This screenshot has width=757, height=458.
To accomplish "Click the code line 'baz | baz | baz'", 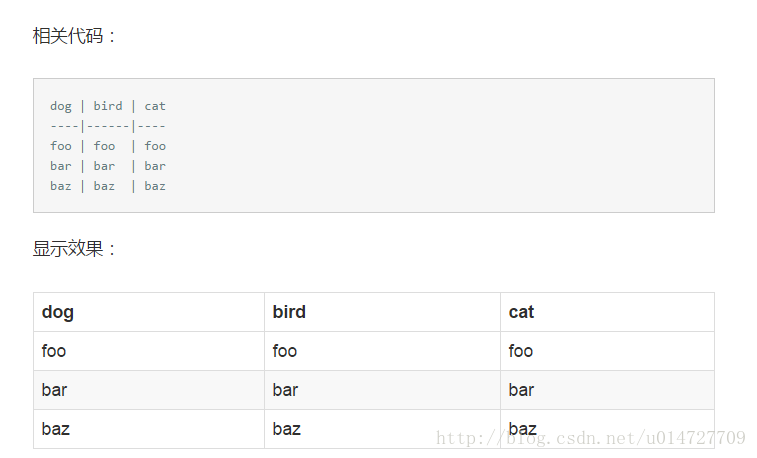I will (x=108, y=186).
